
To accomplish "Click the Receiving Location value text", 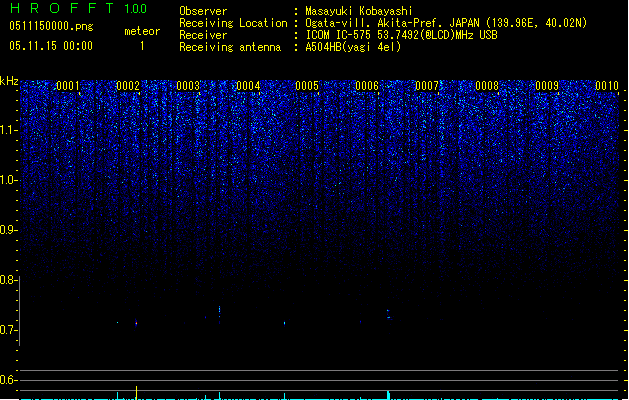I will [x=446, y=23].
